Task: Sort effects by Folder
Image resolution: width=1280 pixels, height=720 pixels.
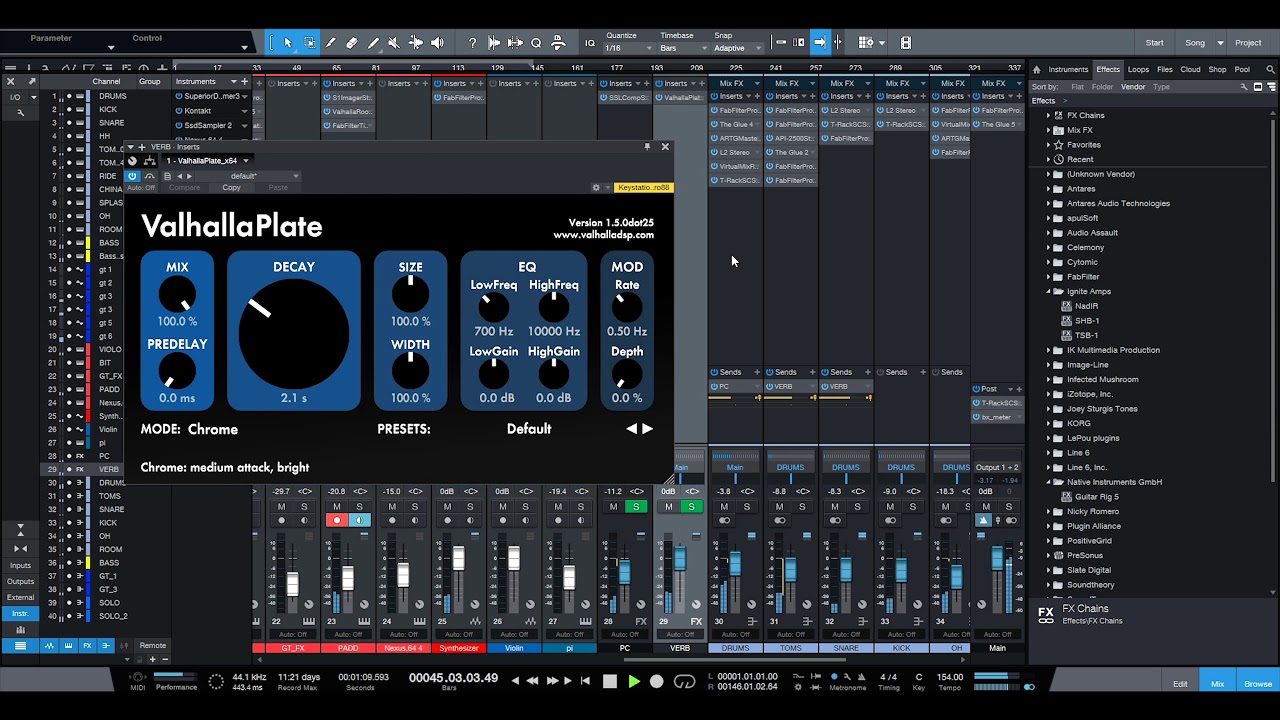Action: point(1102,87)
